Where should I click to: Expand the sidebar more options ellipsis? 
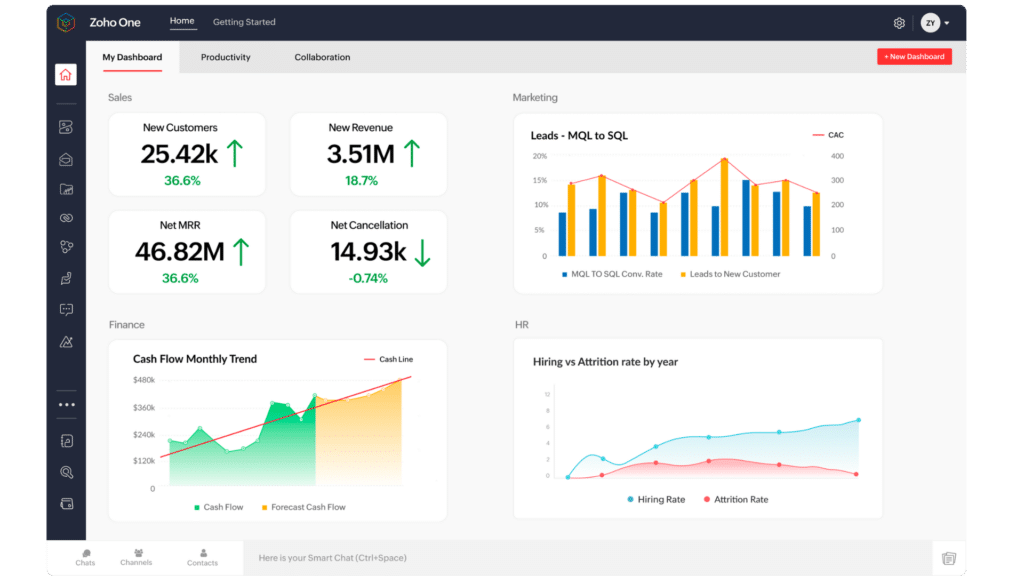pyautogui.click(x=66, y=403)
